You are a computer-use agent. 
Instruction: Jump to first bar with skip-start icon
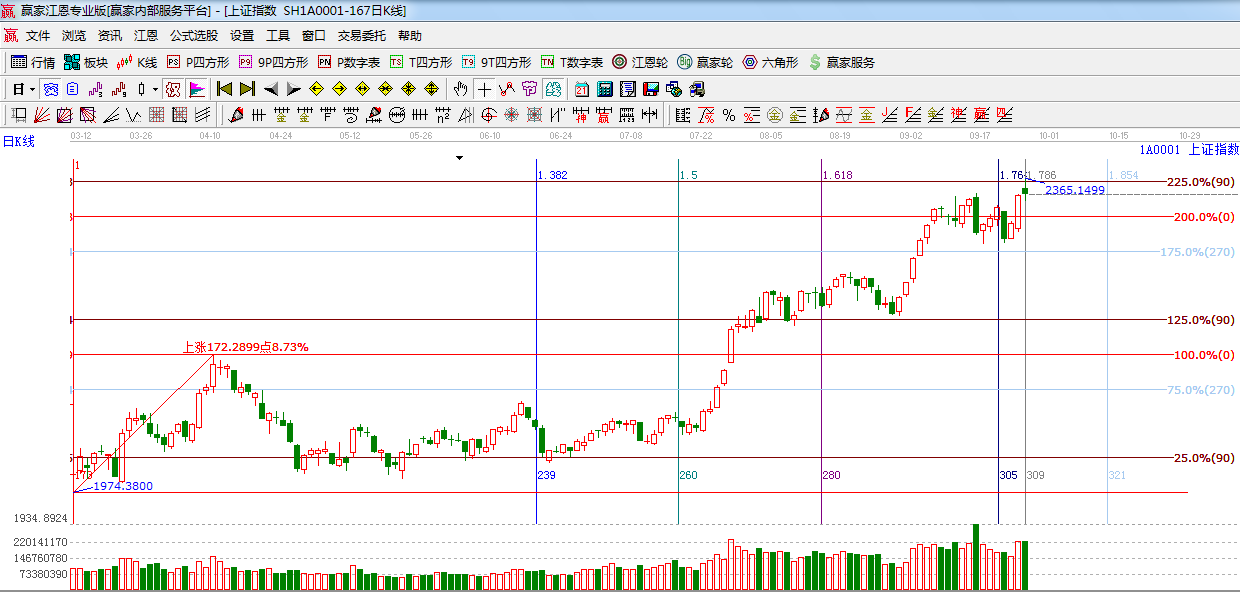click(x=225, y=89)
